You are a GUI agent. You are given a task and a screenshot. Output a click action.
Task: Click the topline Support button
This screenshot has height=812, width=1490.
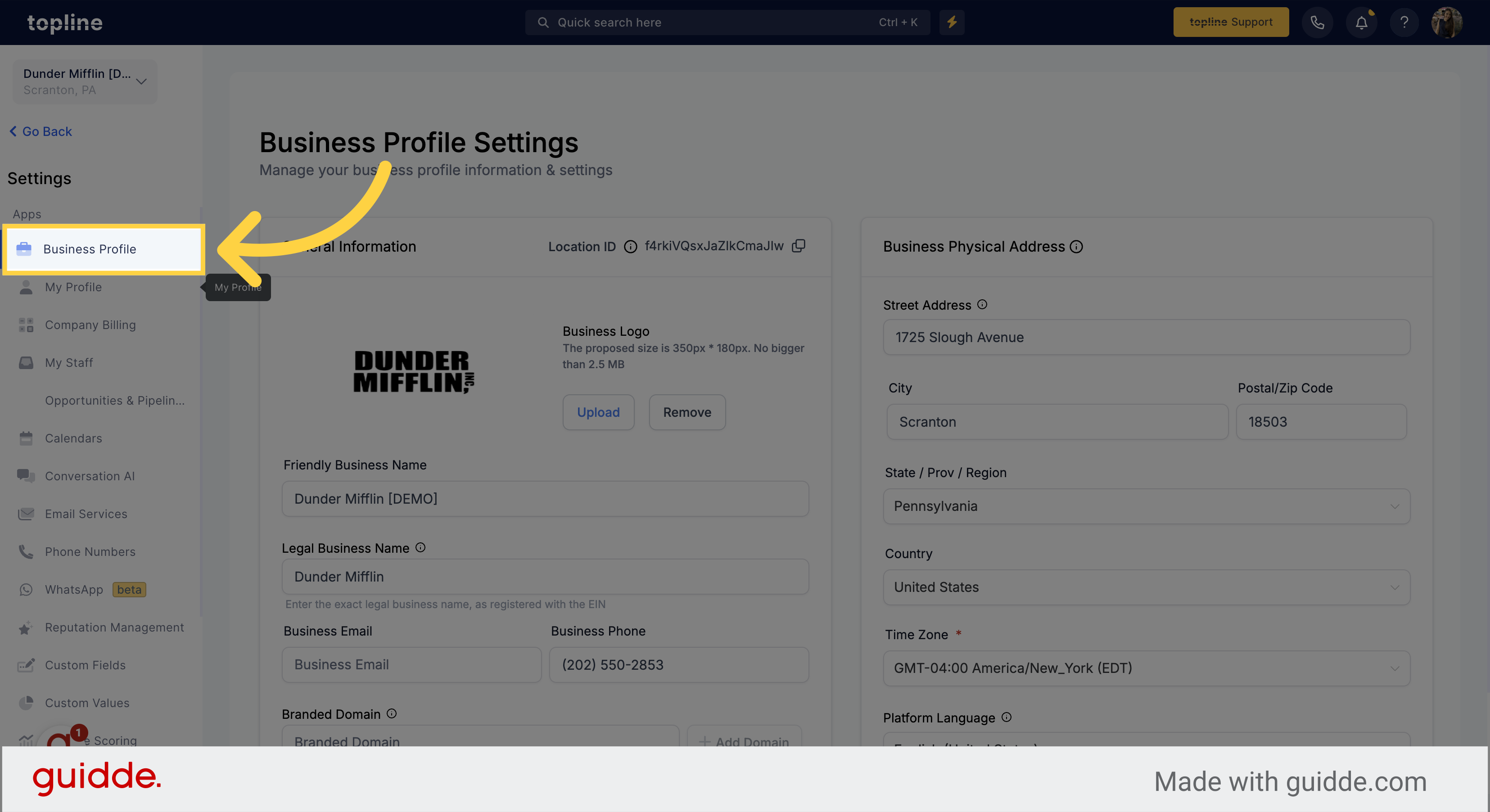pos(1232,21)
